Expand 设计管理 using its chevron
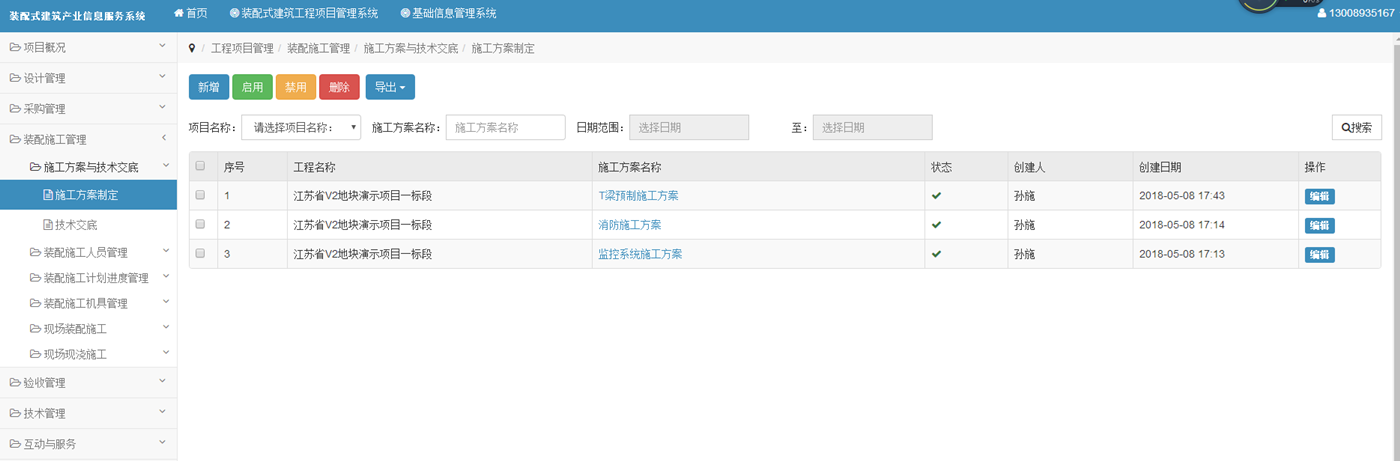 click(163, 77)
